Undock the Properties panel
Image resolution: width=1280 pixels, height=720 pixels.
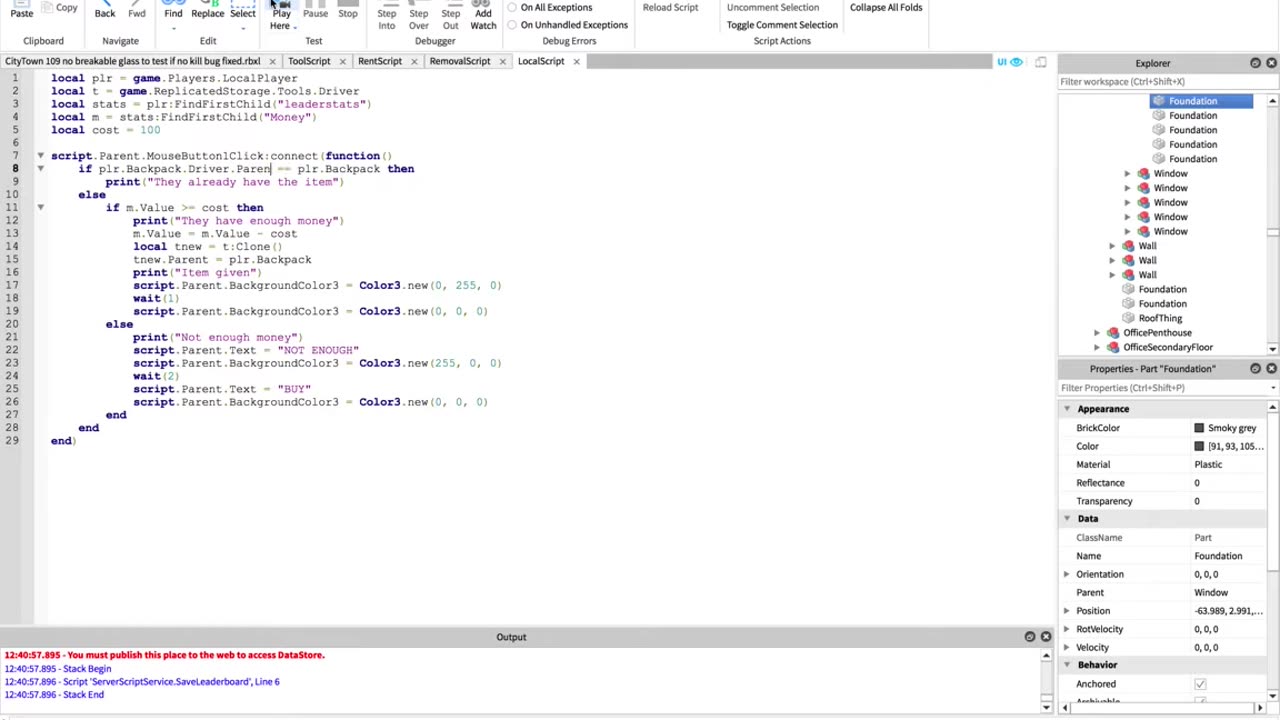tap(1255, 368)
